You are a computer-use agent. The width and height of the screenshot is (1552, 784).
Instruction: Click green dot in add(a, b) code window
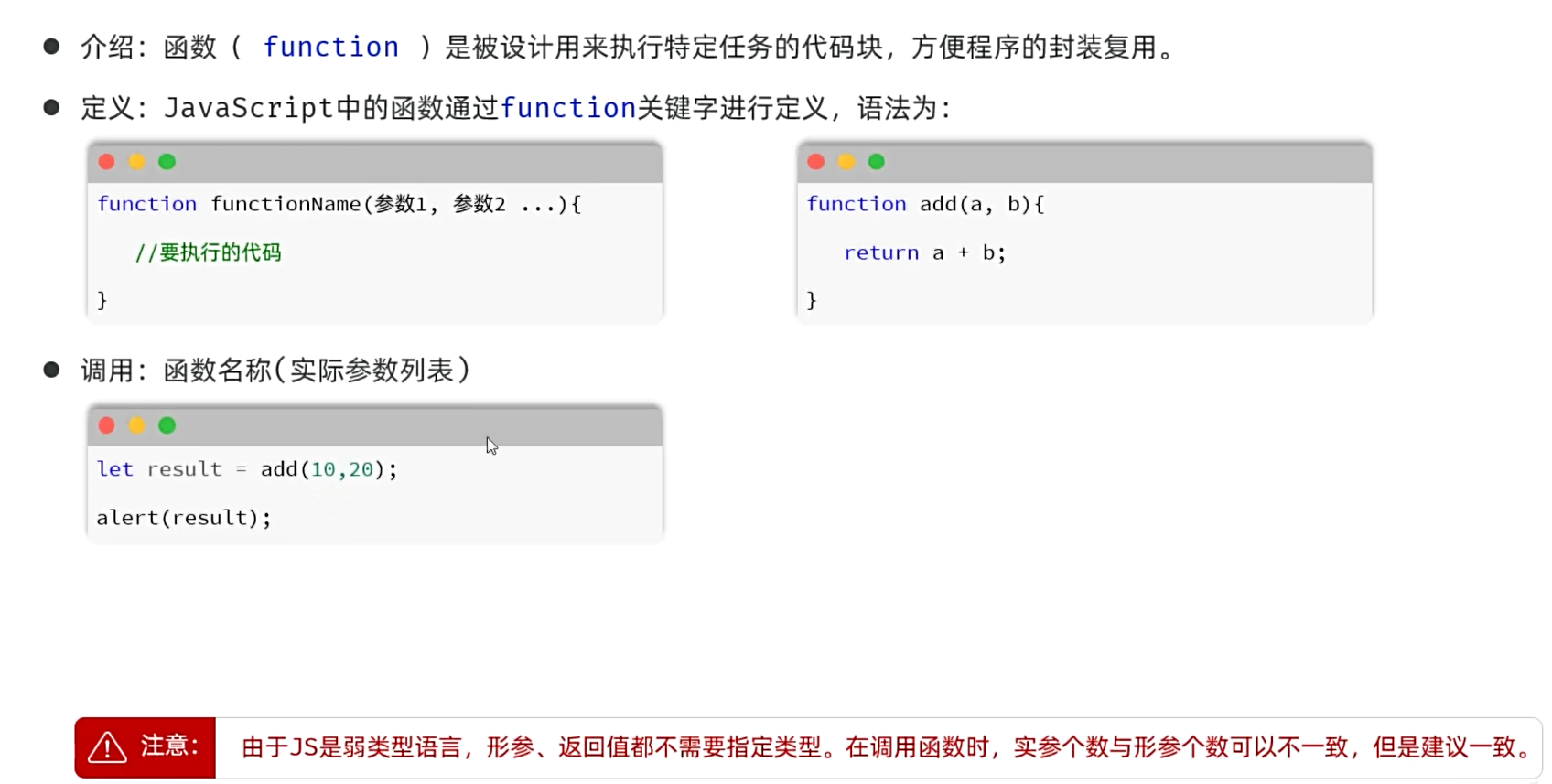[x=877, y=162]
